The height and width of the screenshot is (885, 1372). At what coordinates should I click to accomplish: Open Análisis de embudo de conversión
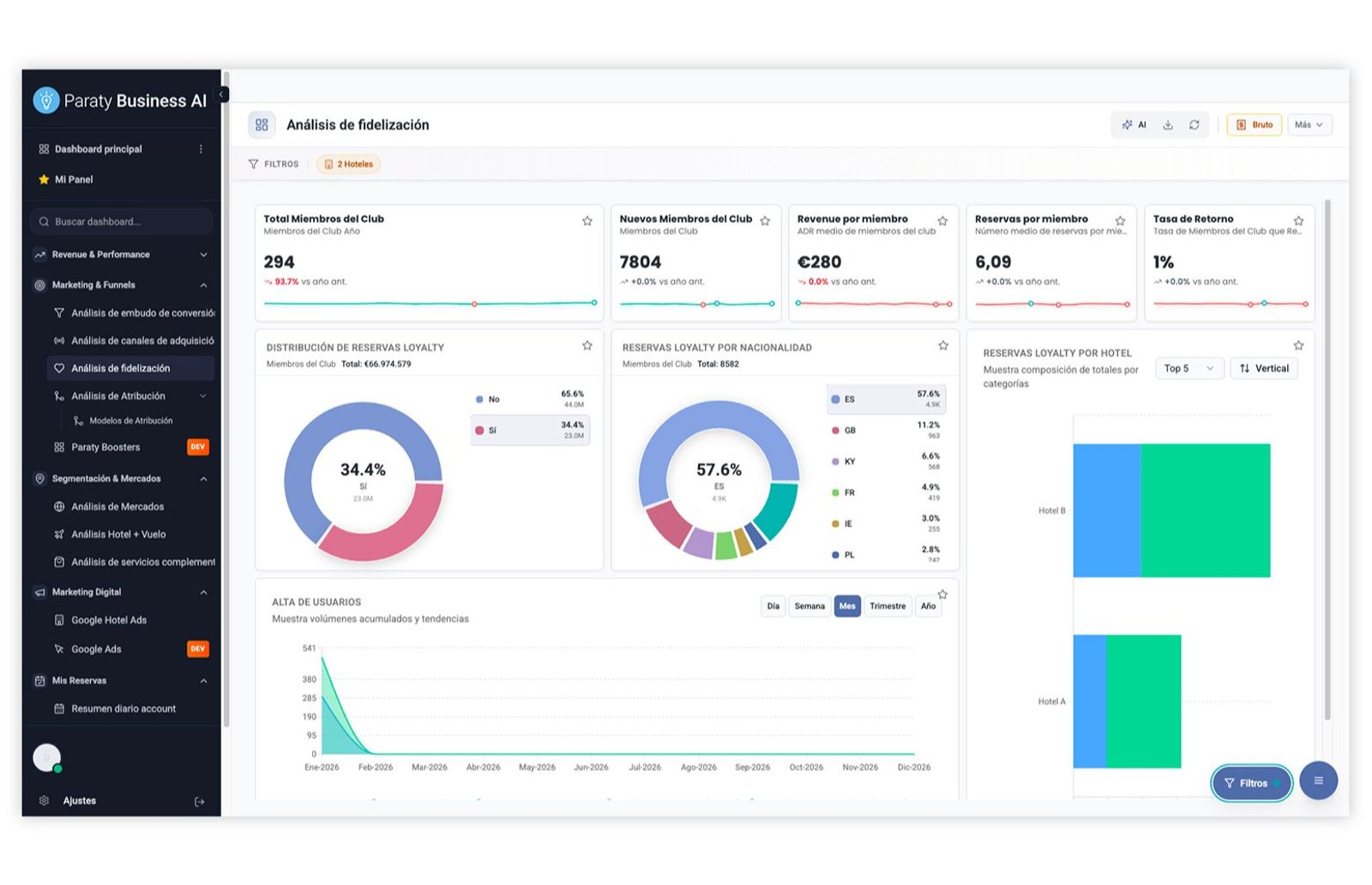point(134,313)
